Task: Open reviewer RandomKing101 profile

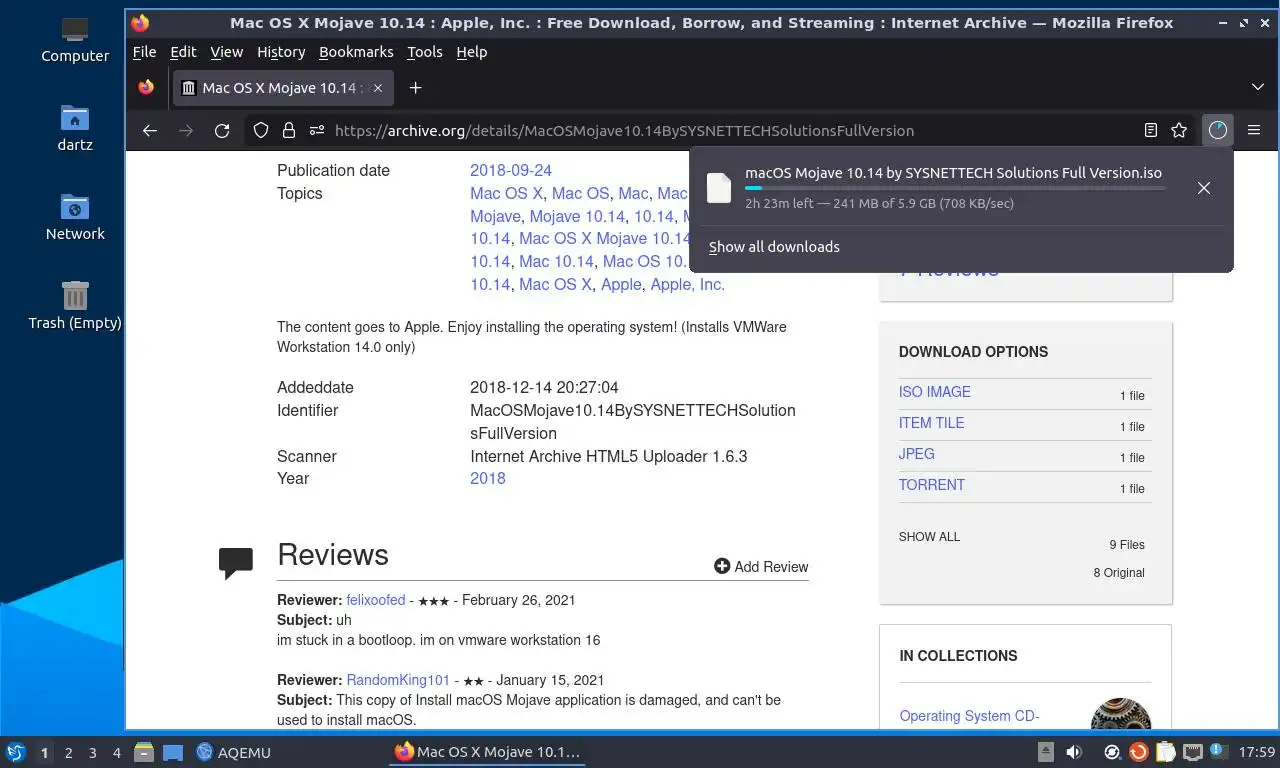Action: 398,680
